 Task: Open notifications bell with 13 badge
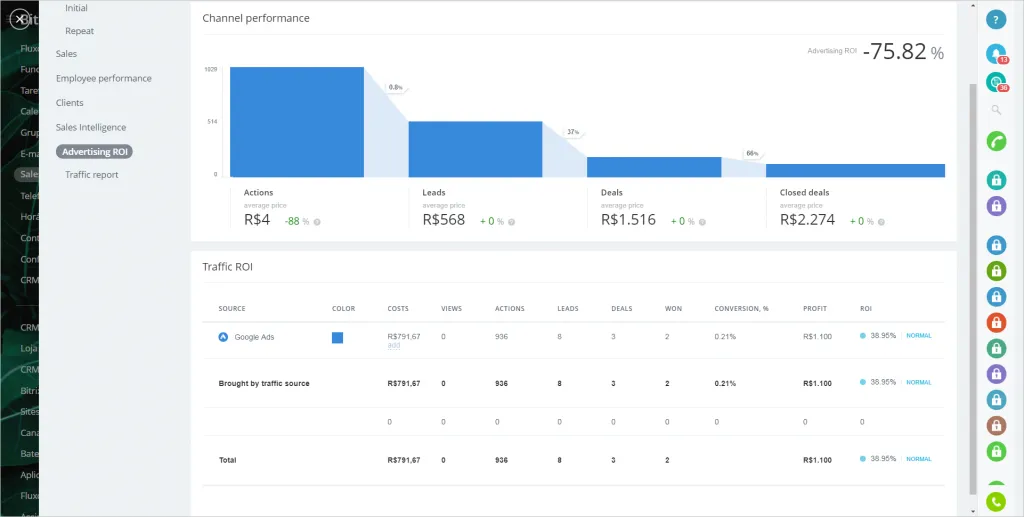click(996, 54)
